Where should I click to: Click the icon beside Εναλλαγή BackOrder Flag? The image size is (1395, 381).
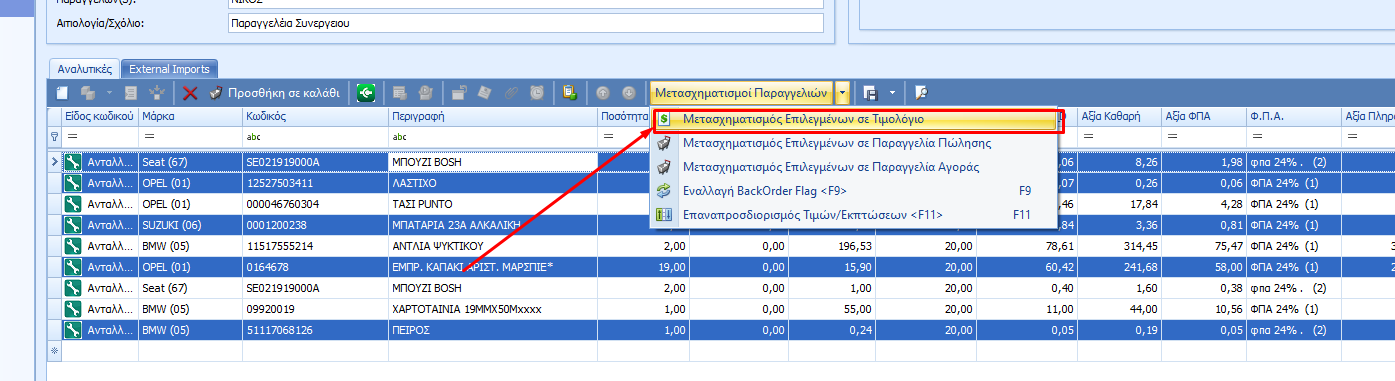tap(663, 191)
